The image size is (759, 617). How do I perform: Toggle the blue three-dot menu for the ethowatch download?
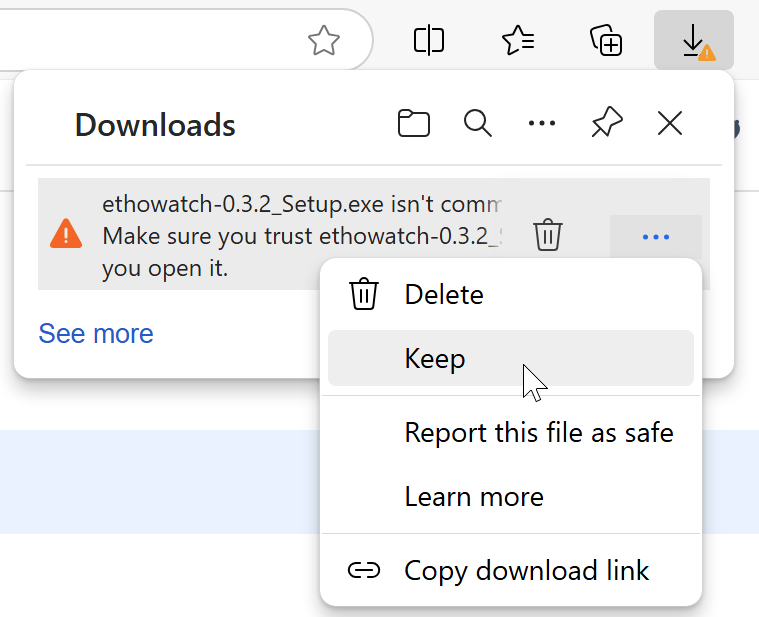[656, 237]
